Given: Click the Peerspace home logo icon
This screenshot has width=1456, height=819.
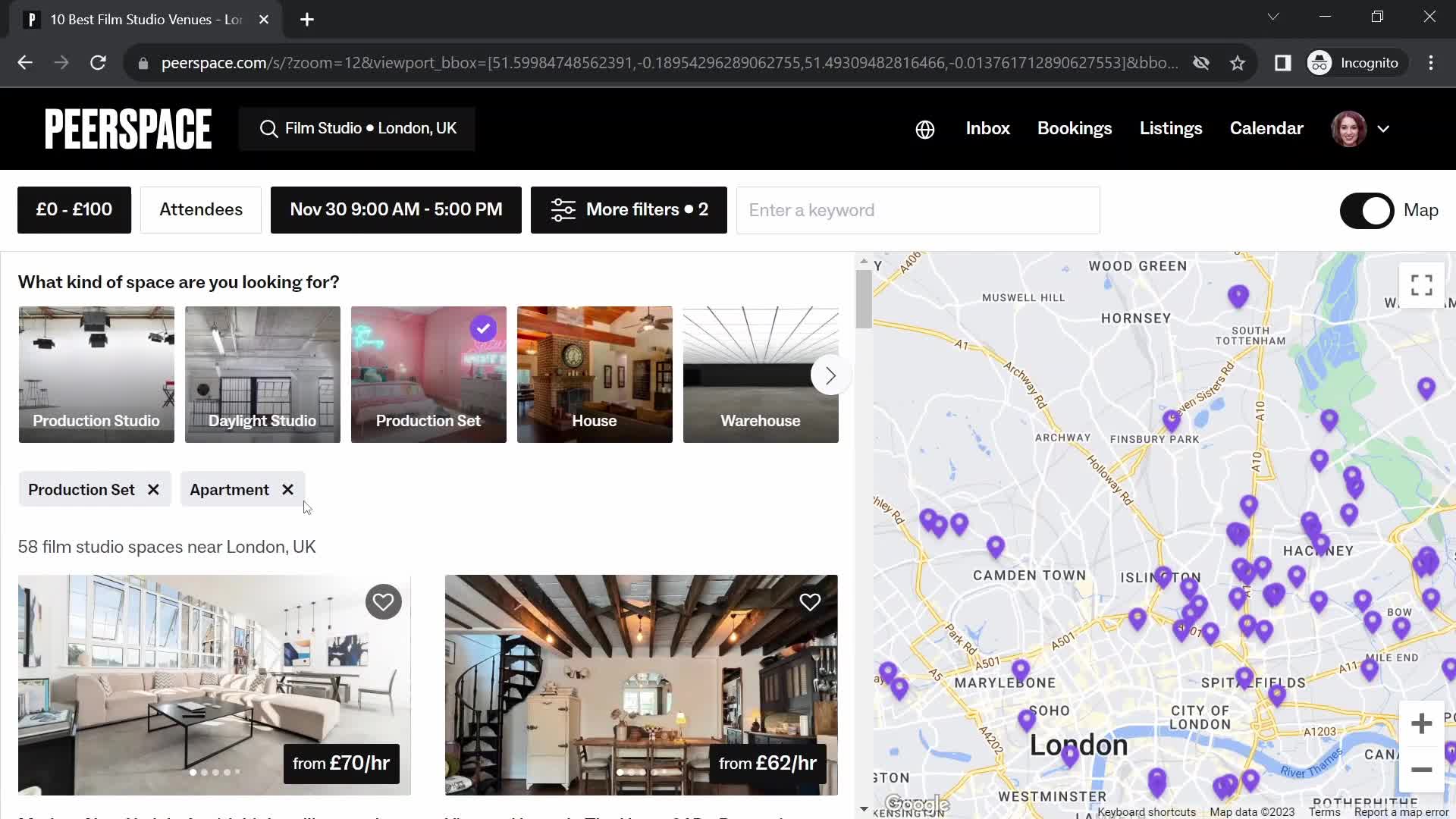Looking at the screenshot, I should point(127,128).
